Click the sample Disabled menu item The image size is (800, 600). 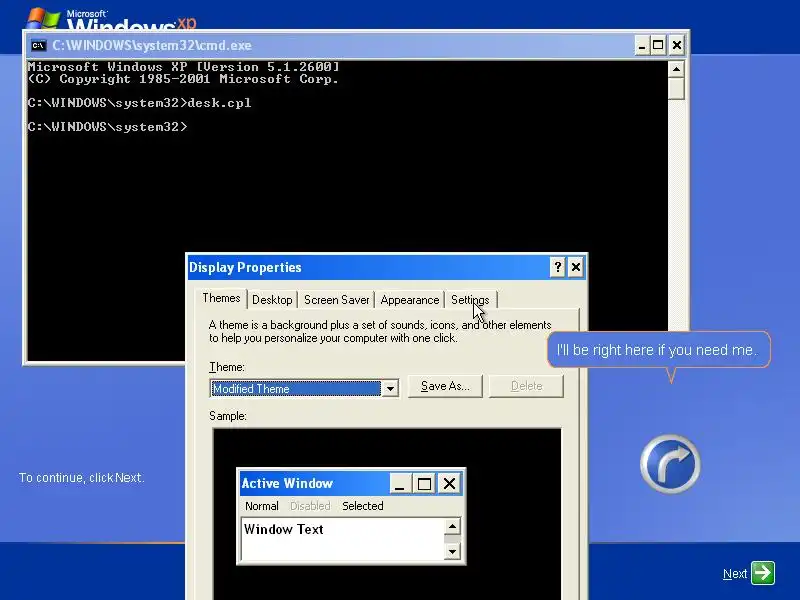[310, 506]
